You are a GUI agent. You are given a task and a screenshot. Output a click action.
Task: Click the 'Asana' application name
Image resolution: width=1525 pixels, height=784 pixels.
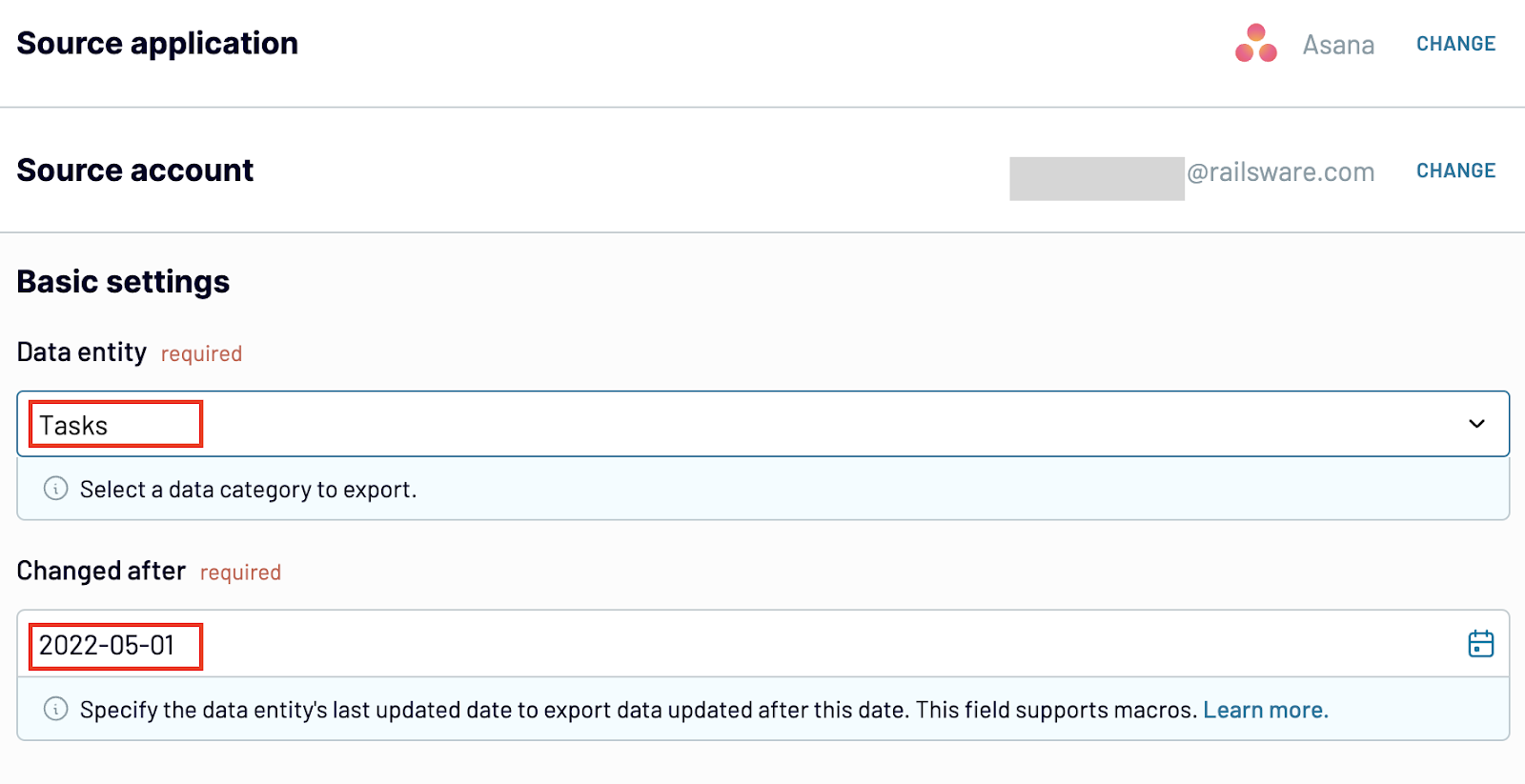[1338, 45]
